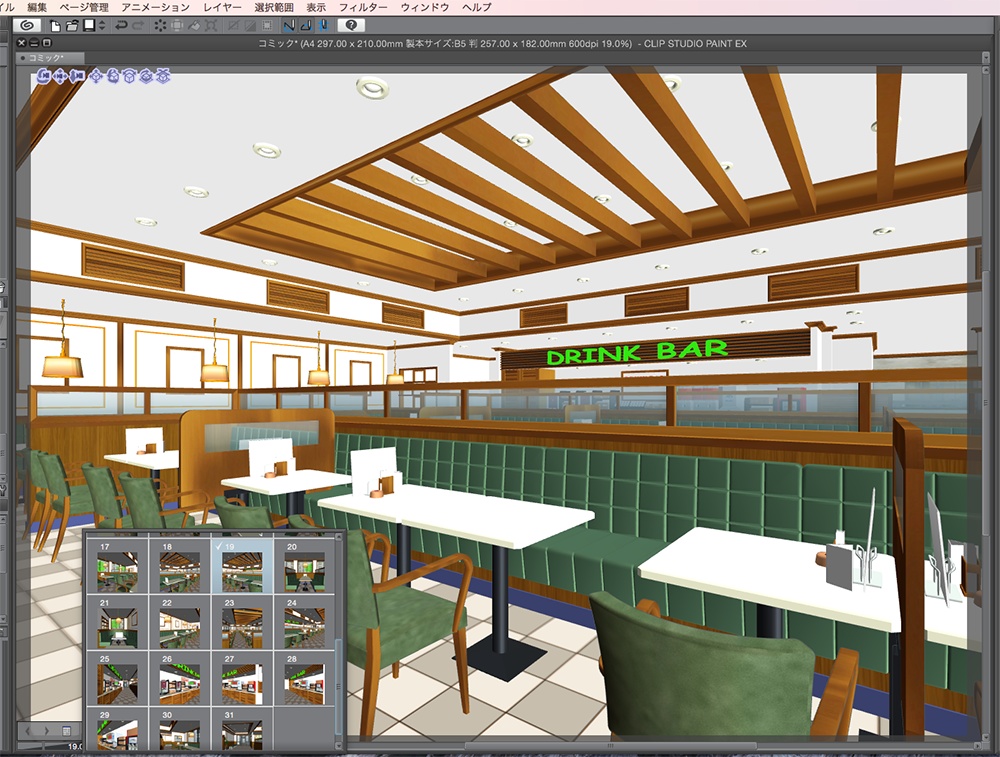Viewport: 1000px width, 757px height.
Task: Click the Open file folder icon
Action: 72,26
